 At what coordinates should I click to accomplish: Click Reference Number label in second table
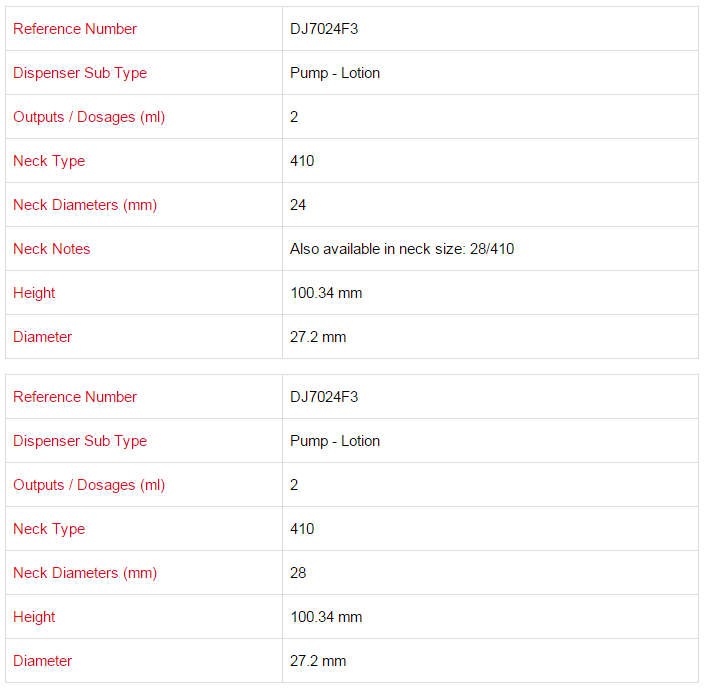coord(75,397)
